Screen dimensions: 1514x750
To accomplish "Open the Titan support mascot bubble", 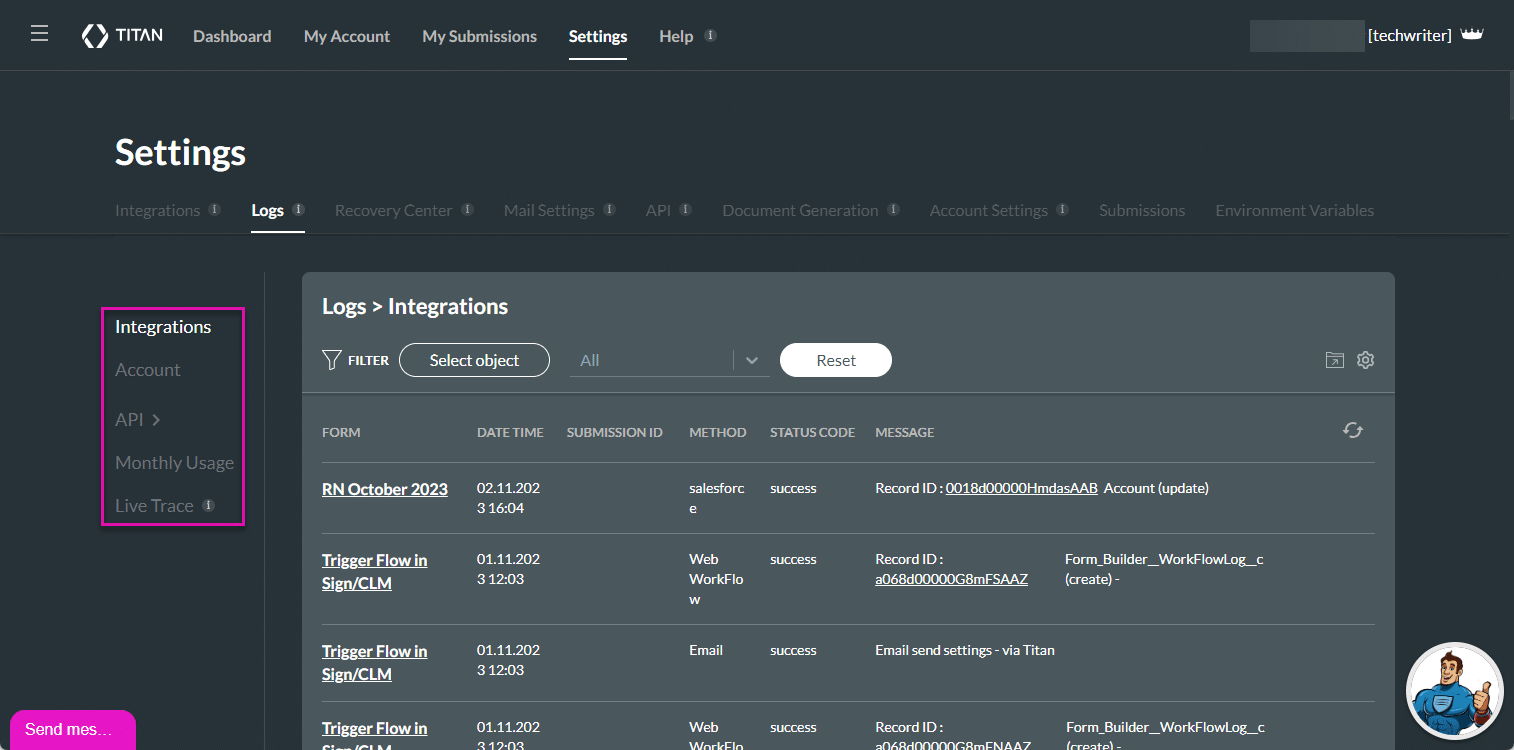I will pyautogui.click(x=1455, y=691).
